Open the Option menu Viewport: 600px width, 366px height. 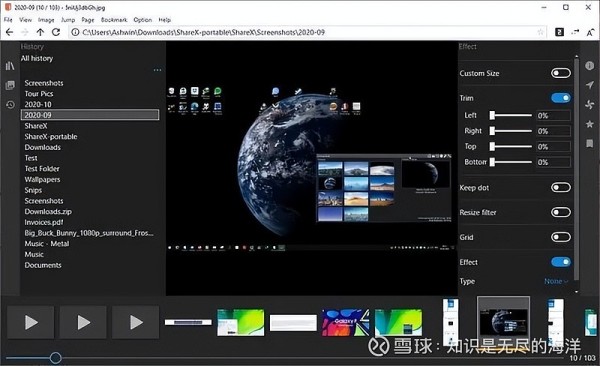pyautogui.click(x=142, y=20)
